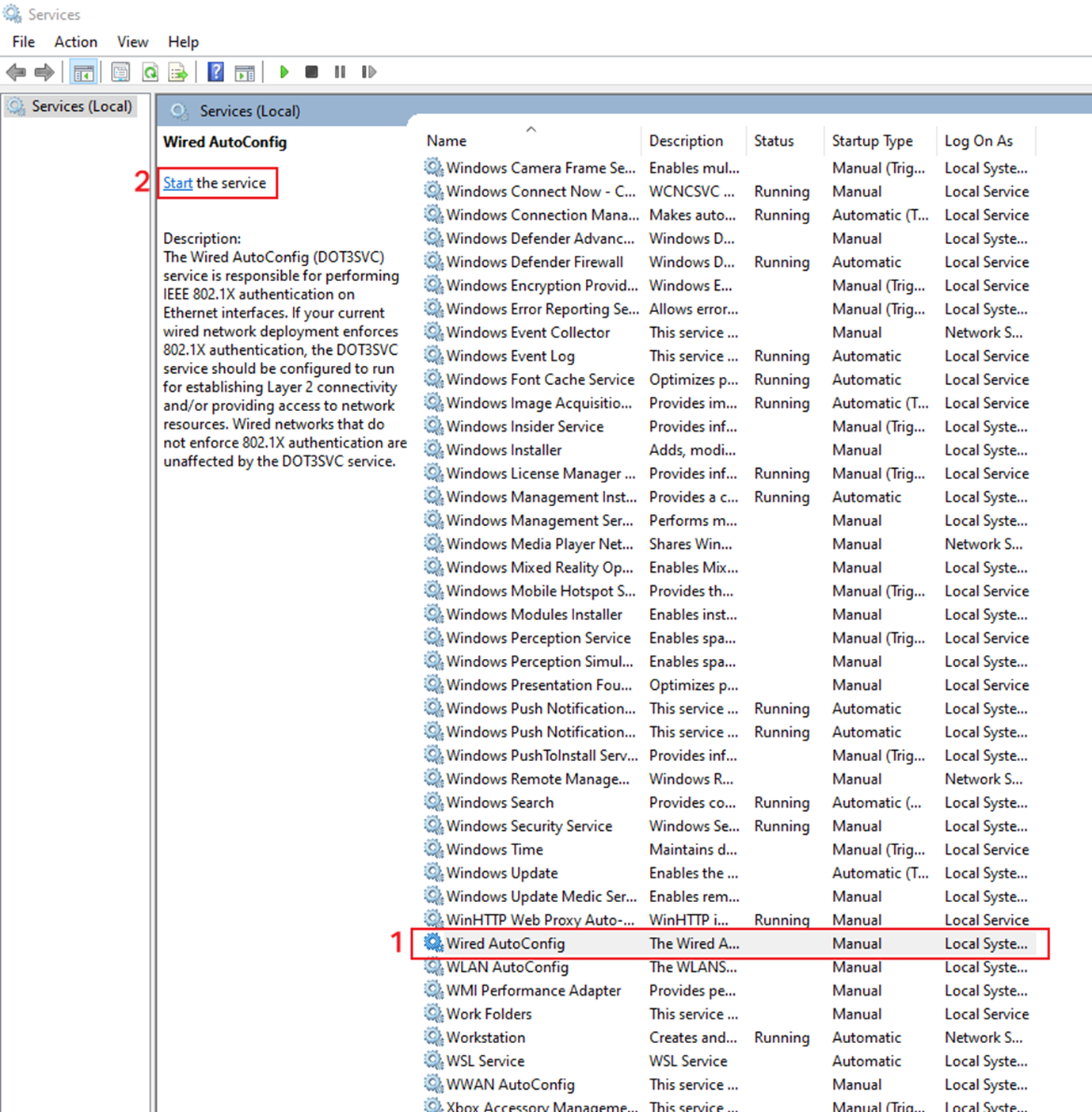Click the Stop Service square icon
Screen dimensions: 1092x1112
[x=311, y=72]
